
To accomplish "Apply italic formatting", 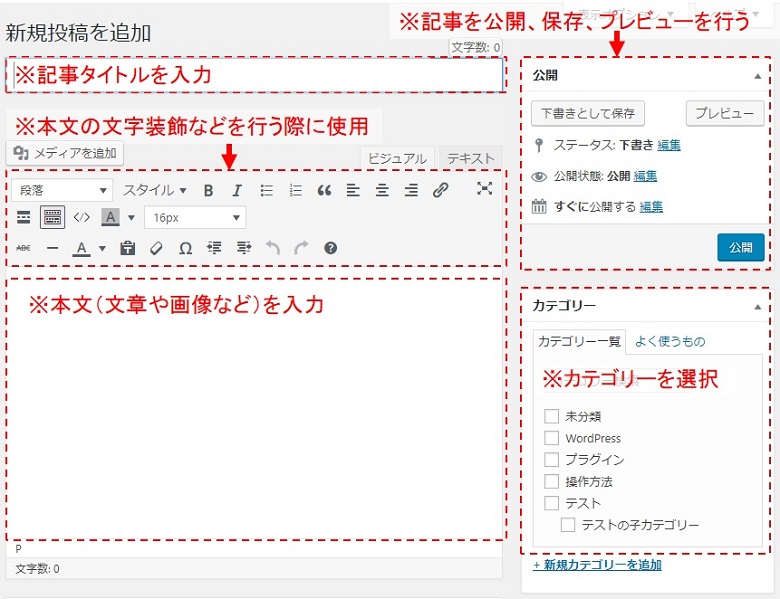I will click(x=237, y=190).
